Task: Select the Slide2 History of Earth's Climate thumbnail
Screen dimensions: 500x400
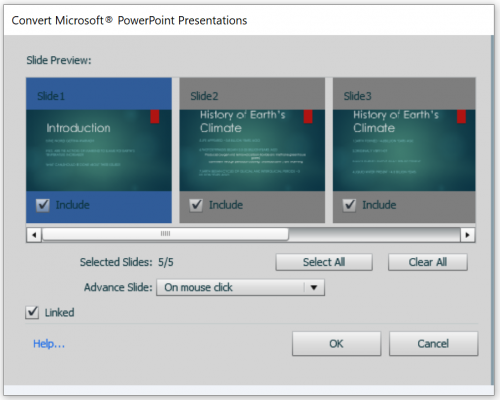Action: tap(252, 150)
